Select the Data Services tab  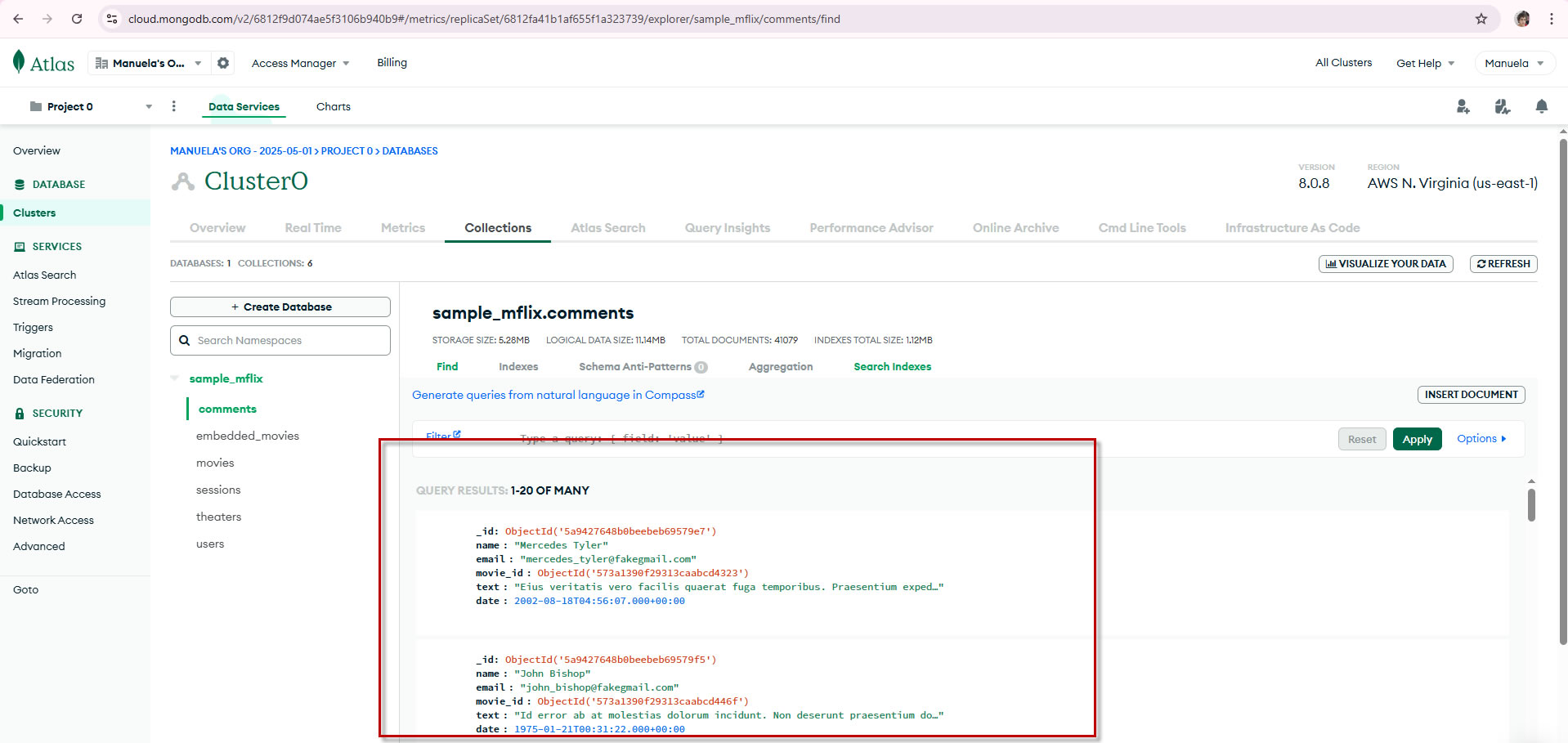[244, 106]
